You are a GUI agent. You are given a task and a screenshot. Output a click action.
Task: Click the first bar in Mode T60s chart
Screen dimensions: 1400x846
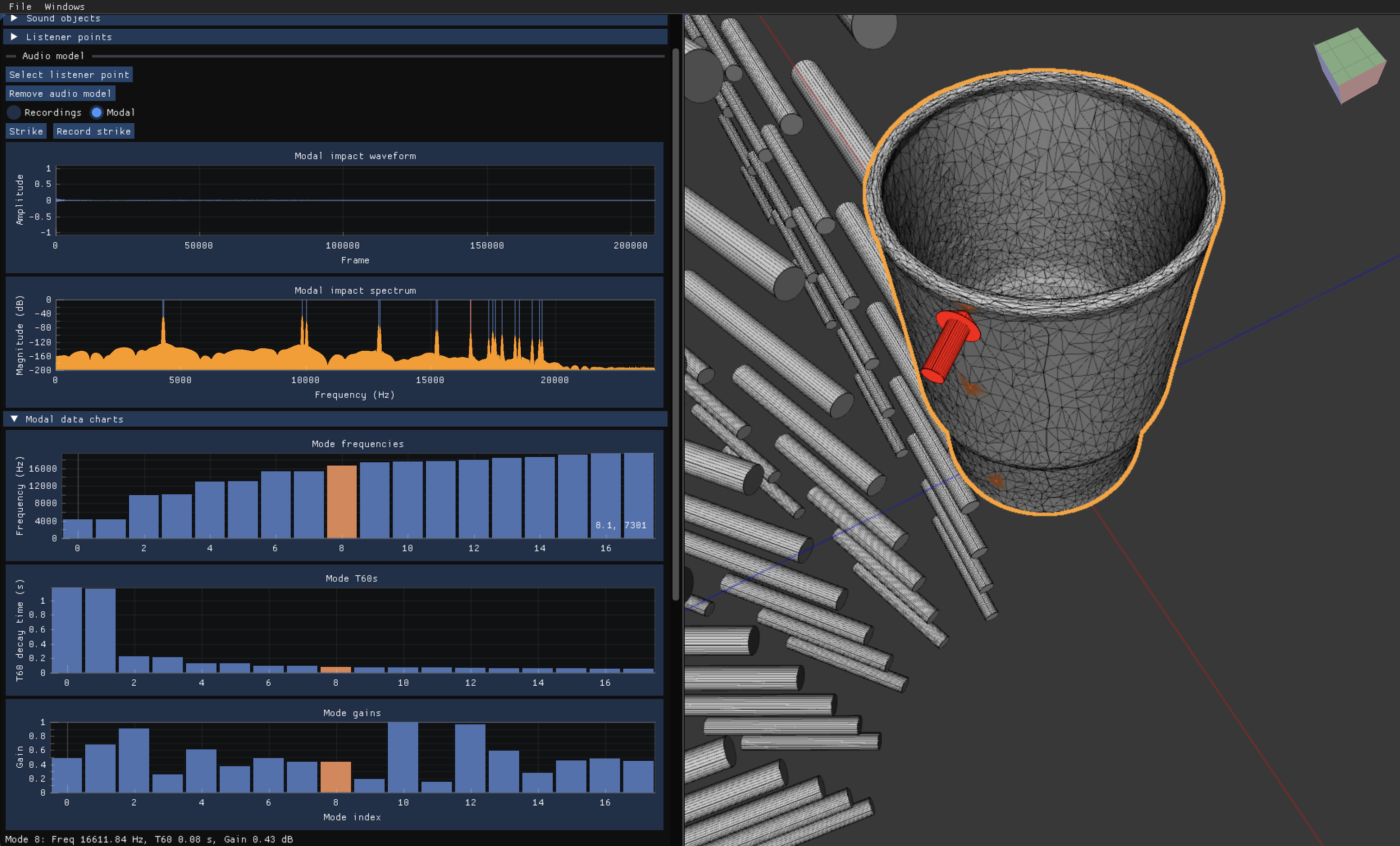[x=66, y=630]
